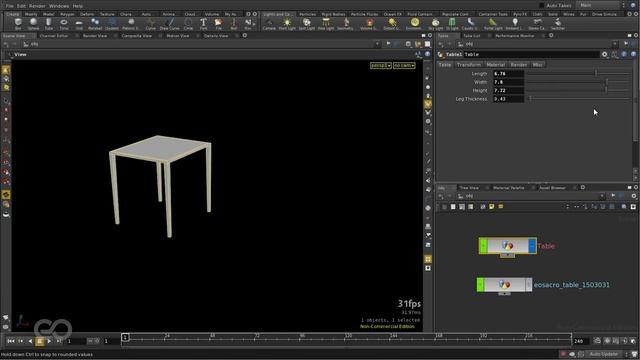
Task: Click the Height value field 7.72
Action: 508,90
